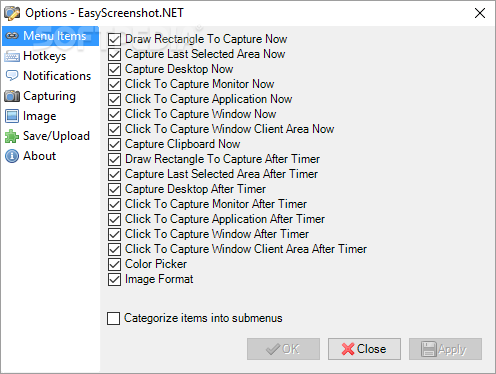The width and height of the screenshot is (496, 374).
Task: Click the Apply button
Action: [x=445, y=349]
